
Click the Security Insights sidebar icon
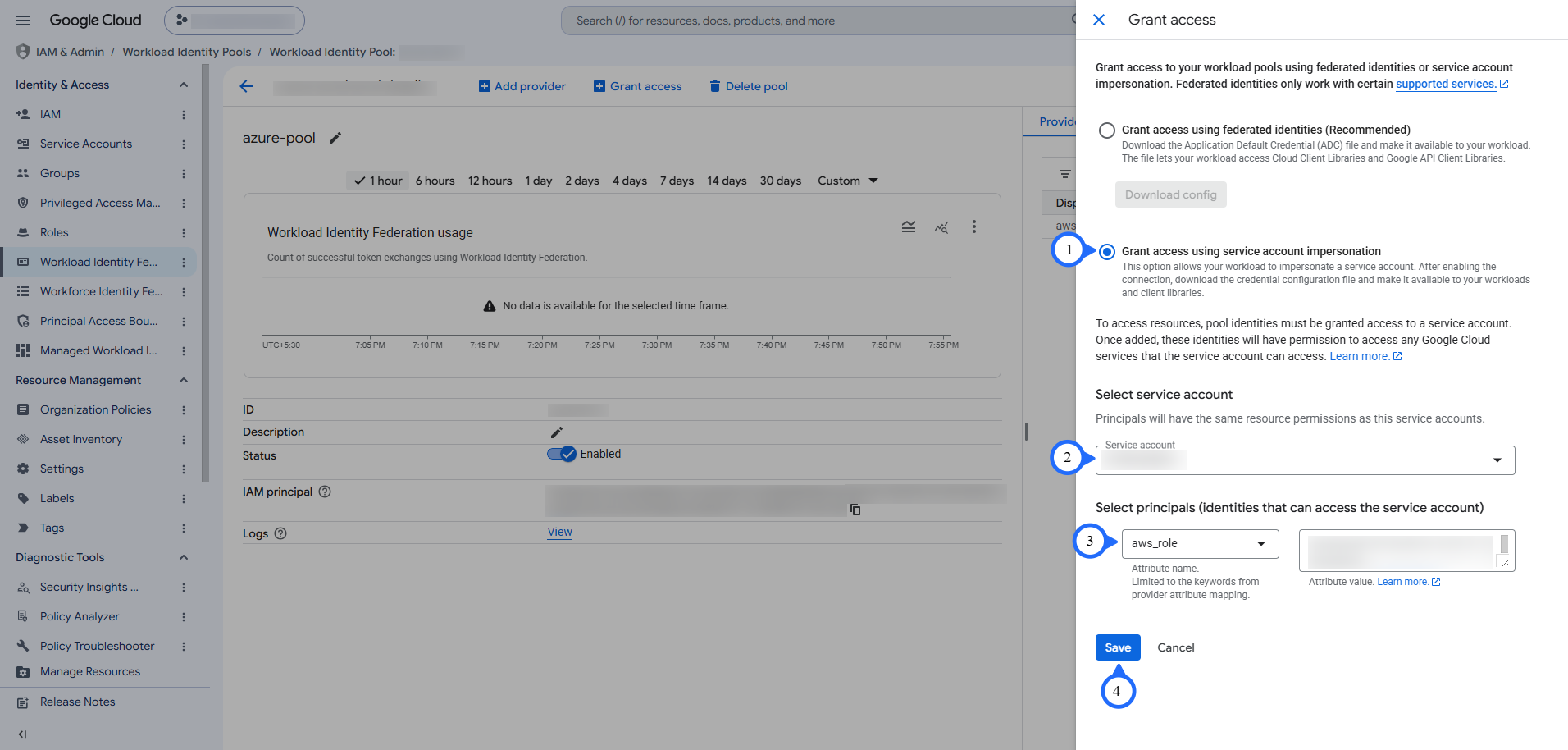pos(23,587)
